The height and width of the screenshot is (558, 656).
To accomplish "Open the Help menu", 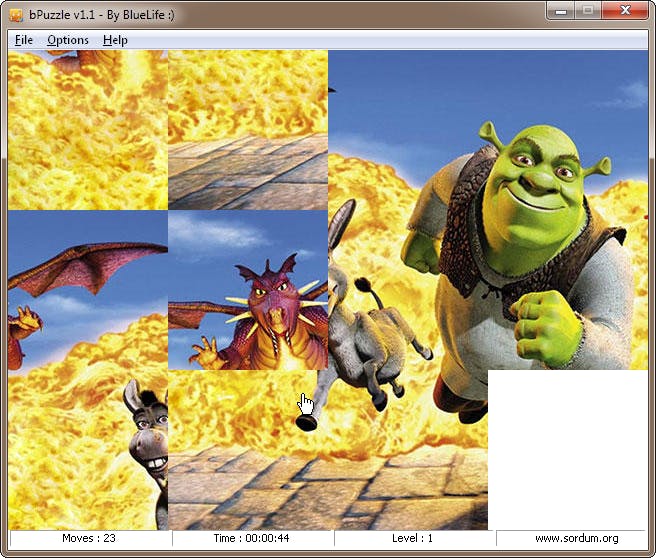I will coord(115,40).
